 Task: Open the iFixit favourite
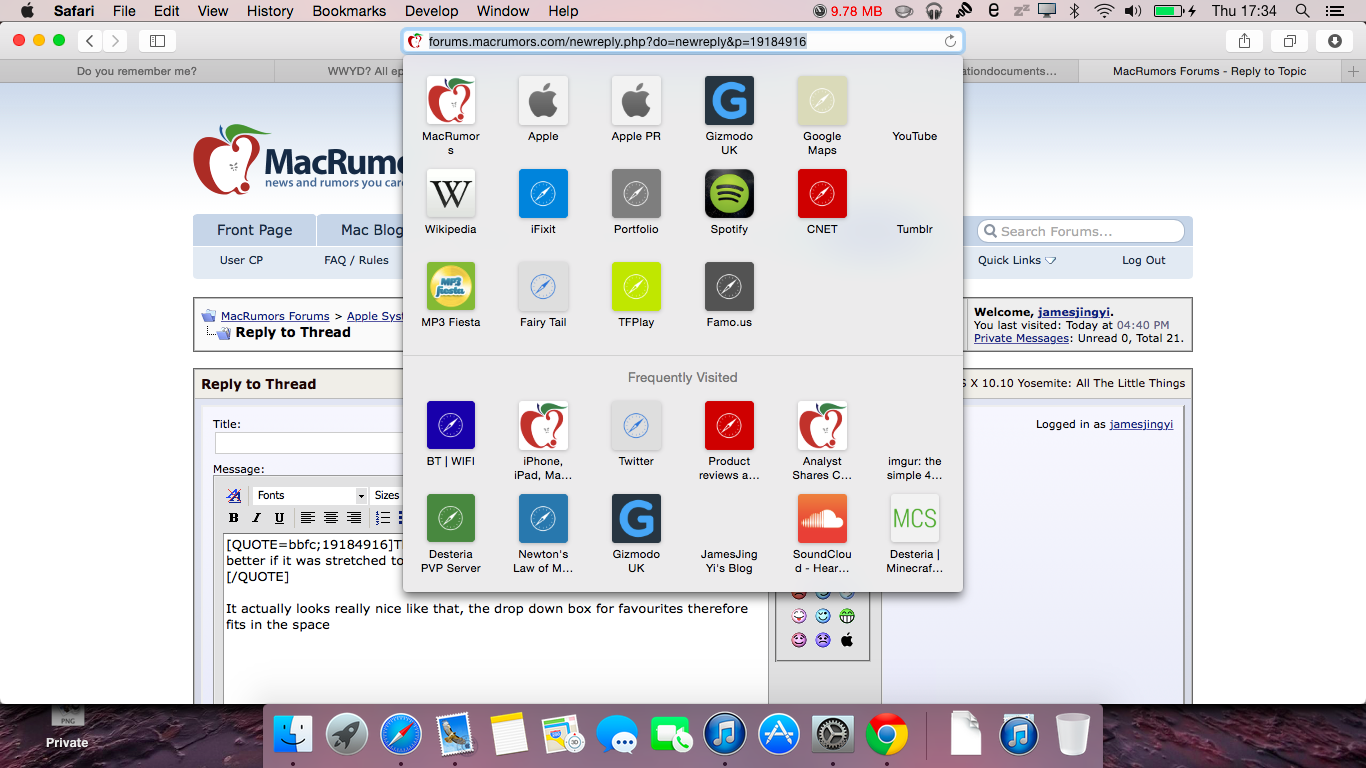543,194
